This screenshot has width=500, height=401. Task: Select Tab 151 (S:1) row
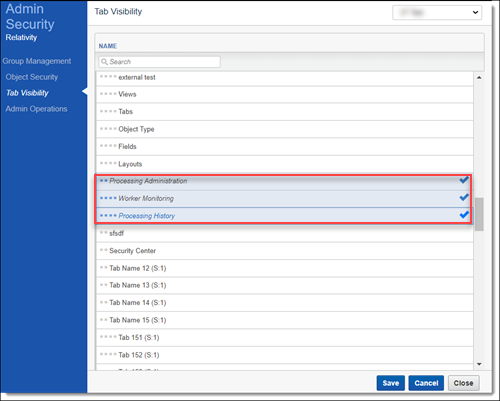click(x=285, y=338)
